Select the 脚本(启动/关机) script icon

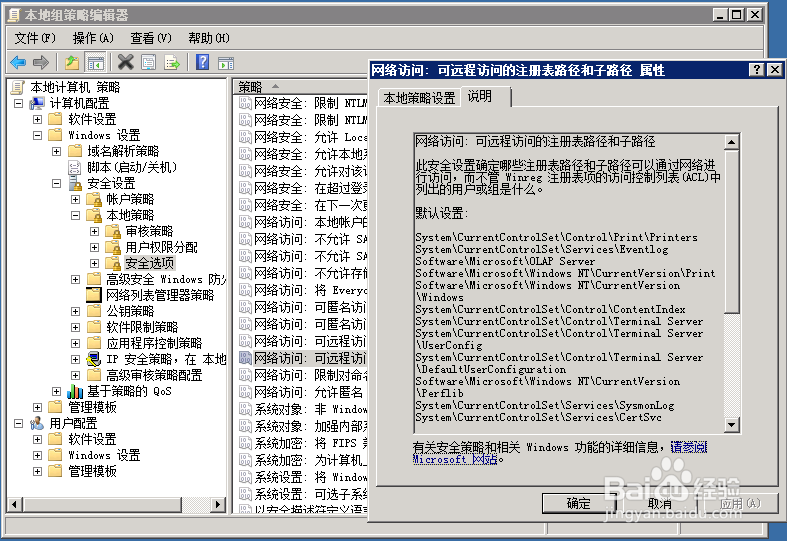click(x=74, y=167)
